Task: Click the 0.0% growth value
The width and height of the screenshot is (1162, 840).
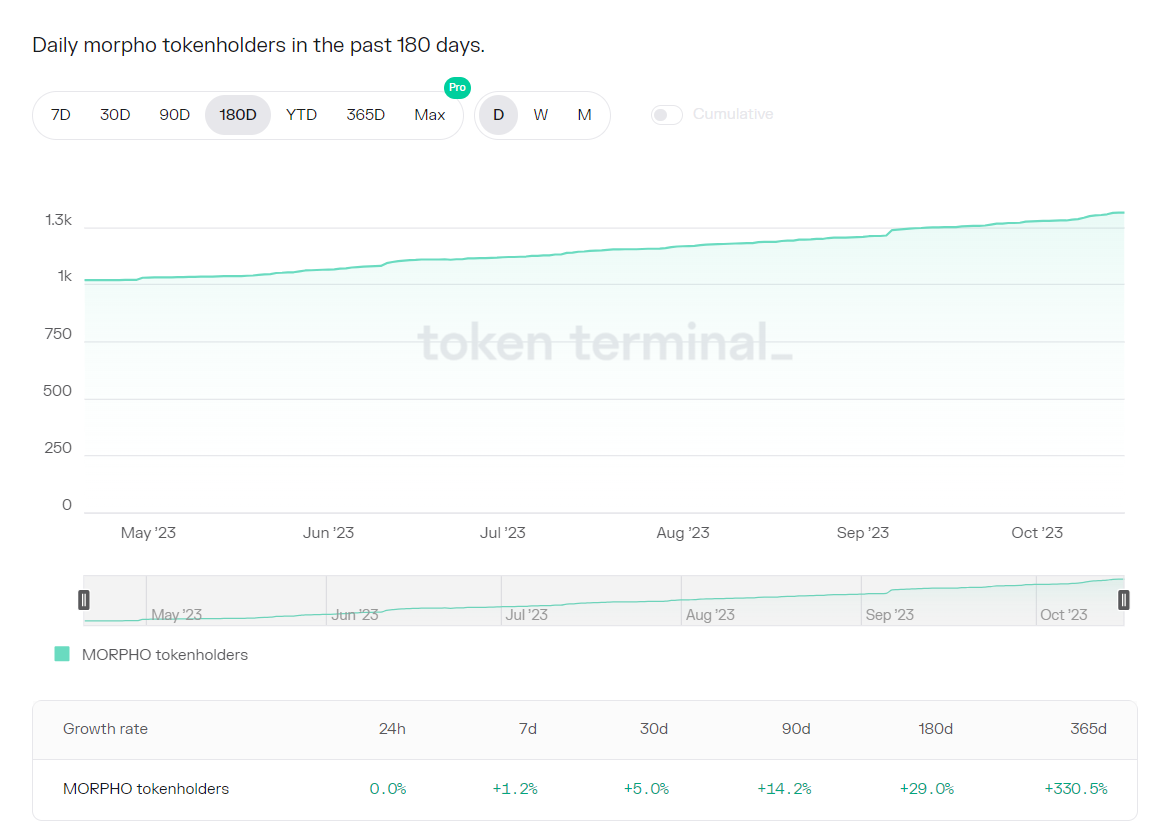Action: 388,789
